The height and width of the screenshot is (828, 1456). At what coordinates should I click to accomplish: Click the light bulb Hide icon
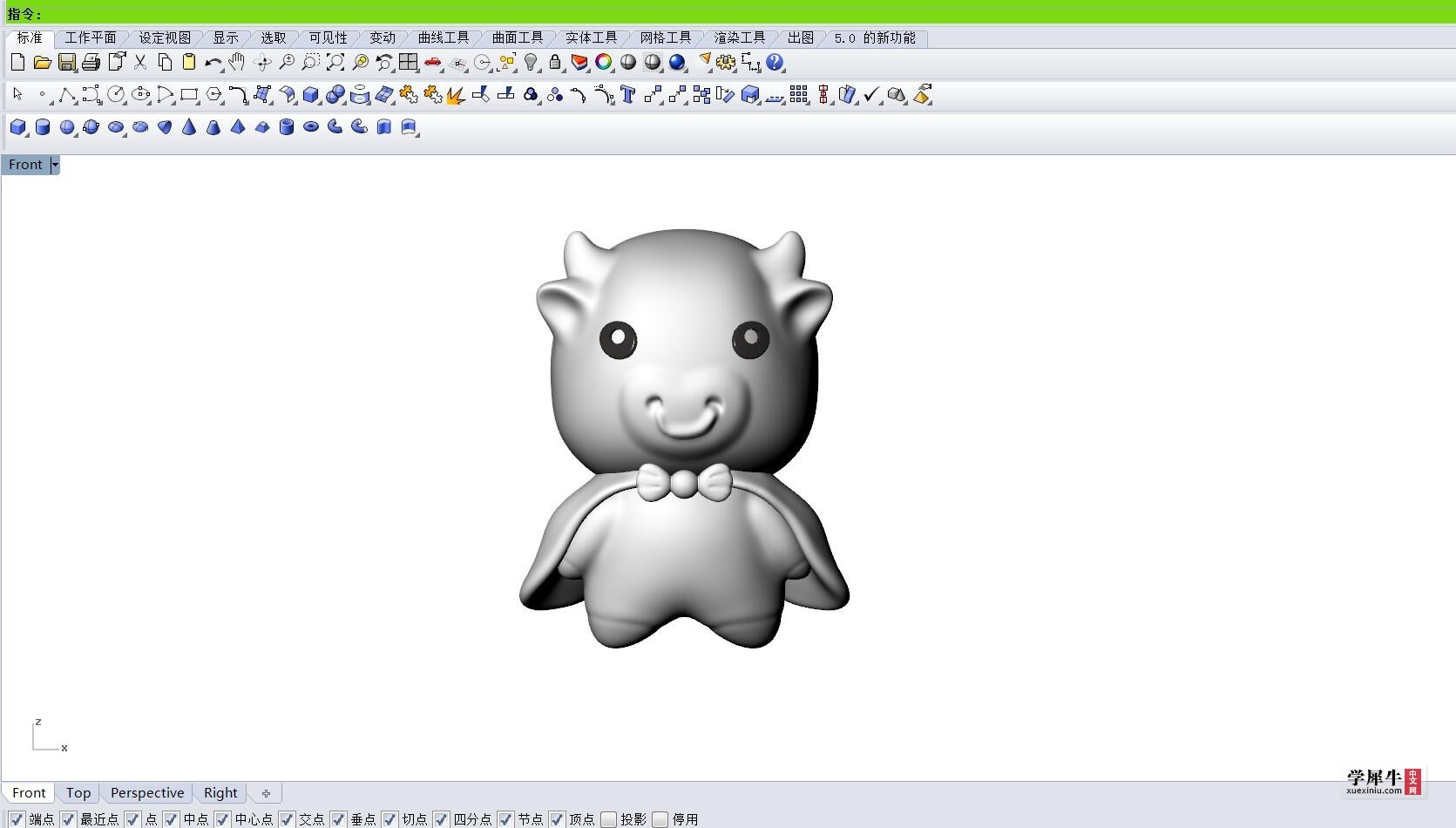531,62
